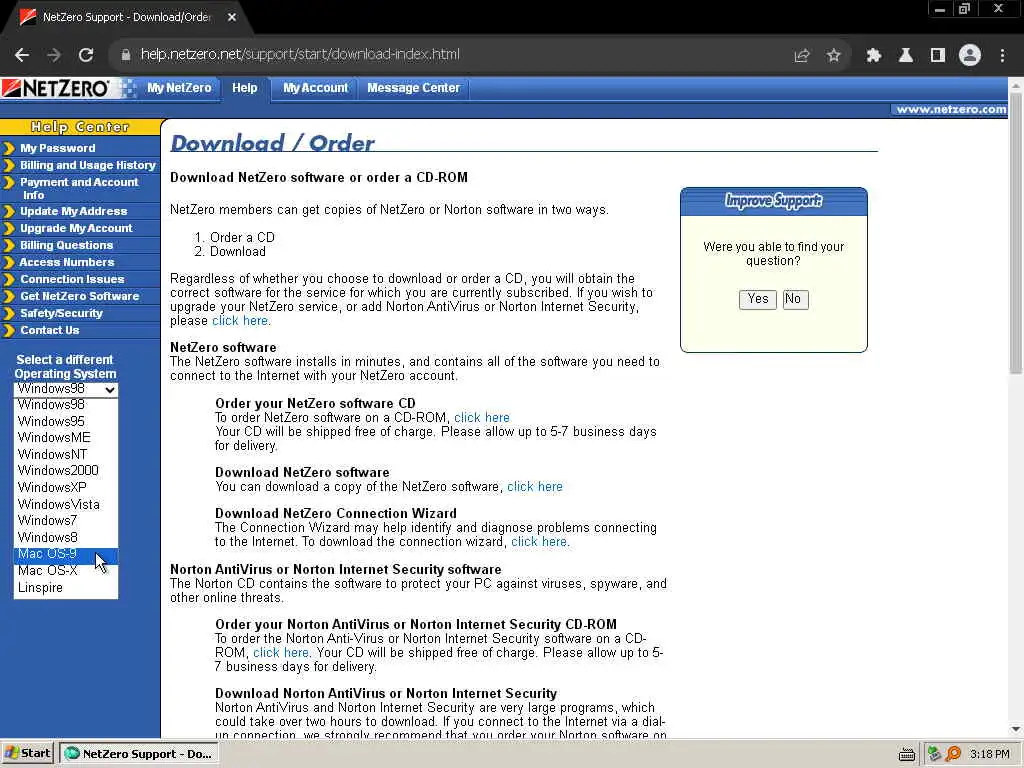Choose Windows7 from the OS list

click(x=65, y=520)
